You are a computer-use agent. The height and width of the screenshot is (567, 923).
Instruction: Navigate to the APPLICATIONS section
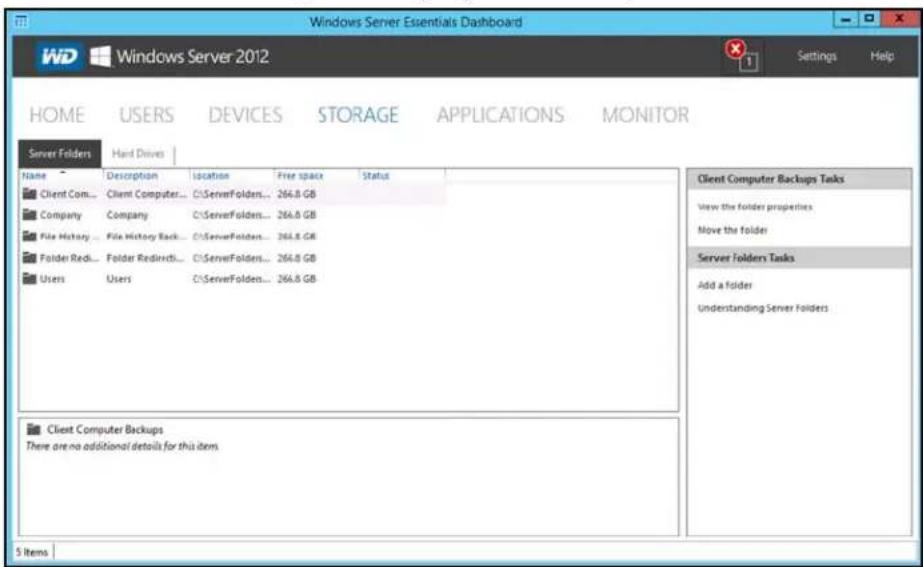(500, 115)
